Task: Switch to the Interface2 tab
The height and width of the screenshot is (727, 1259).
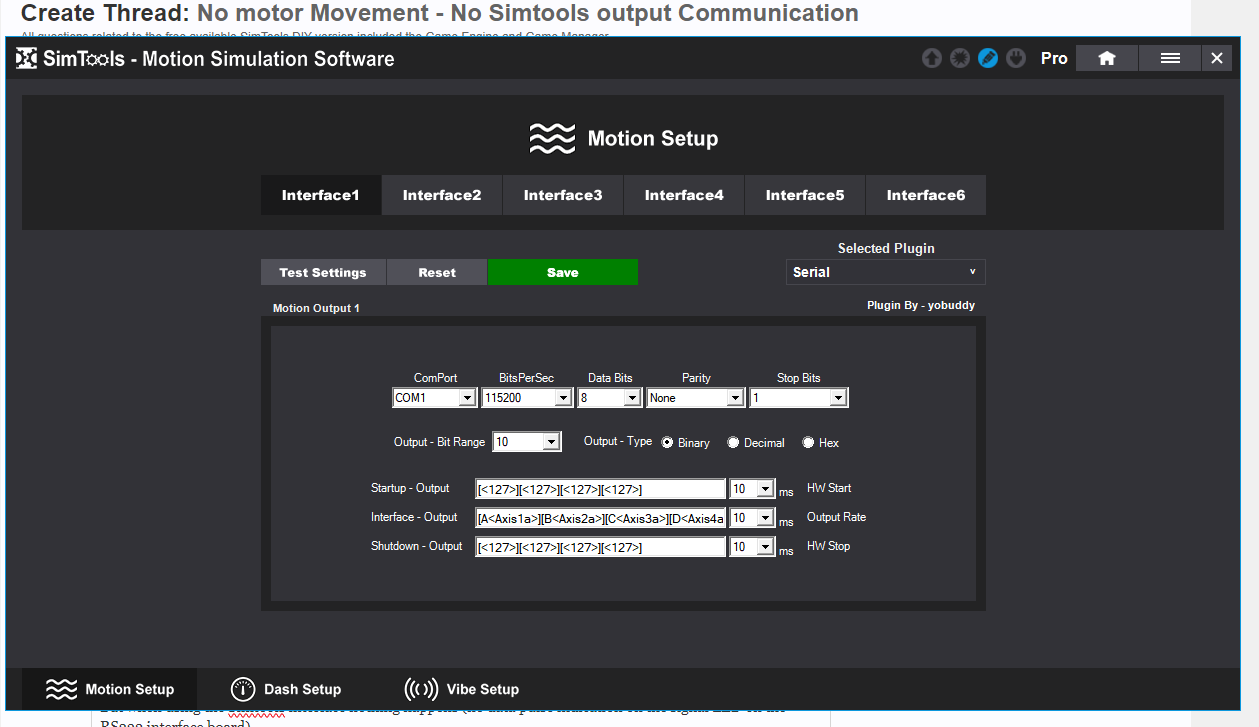Action: point(442,195)
